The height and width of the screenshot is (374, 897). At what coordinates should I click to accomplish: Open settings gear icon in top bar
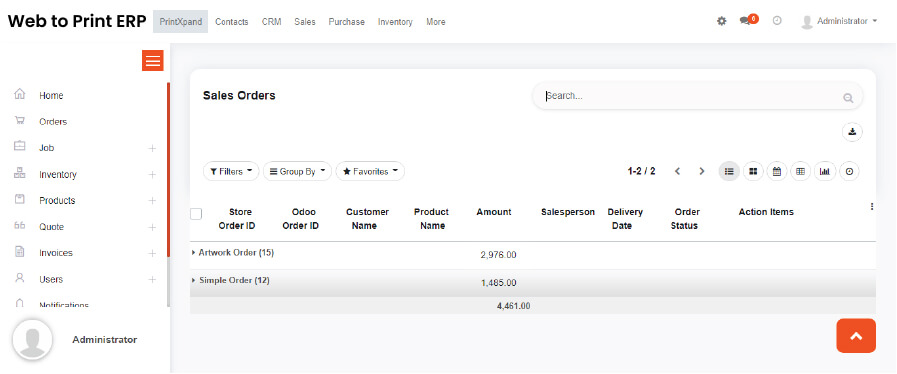[722, 21]
